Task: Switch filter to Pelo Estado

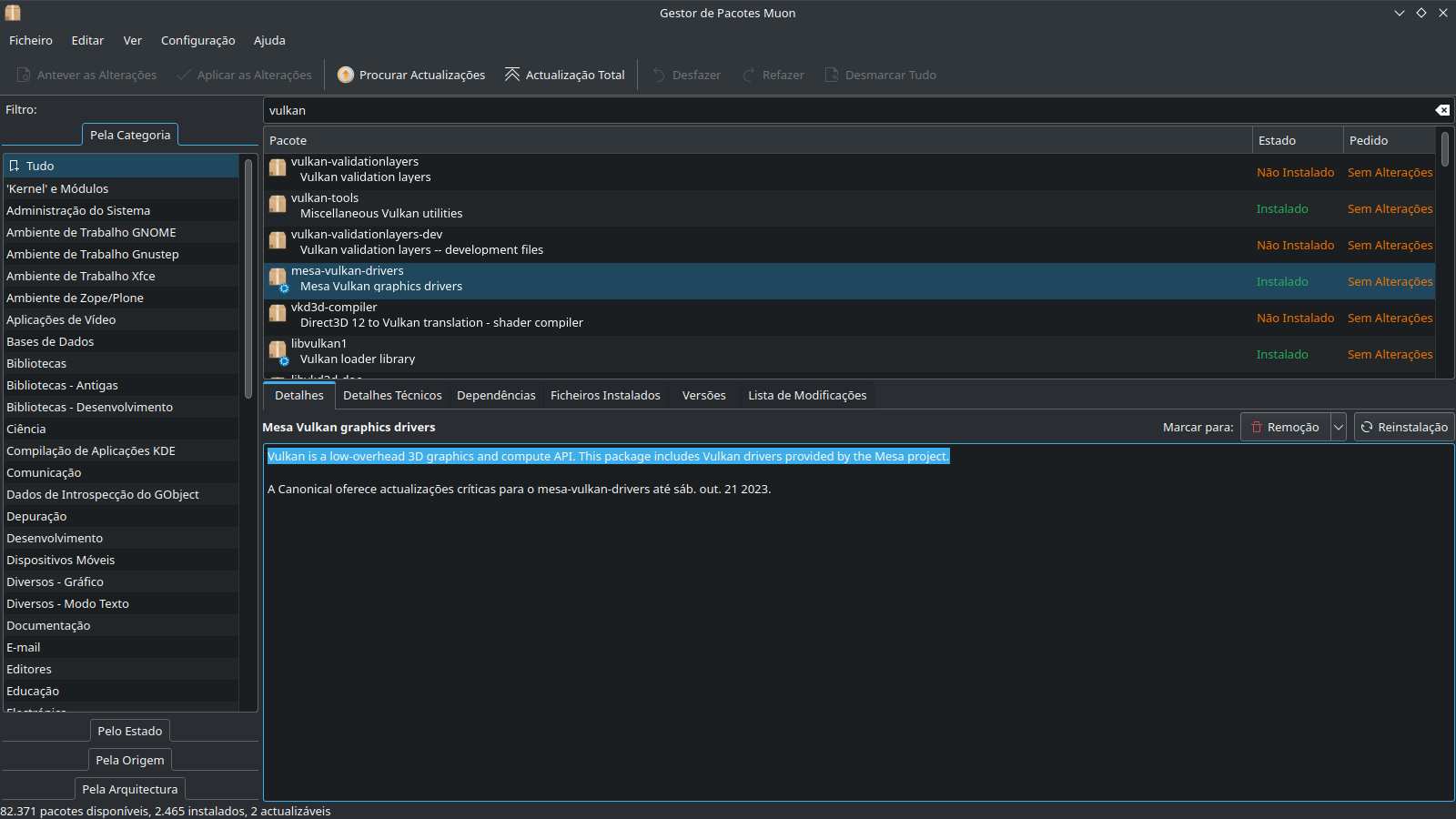Action: pyautogui.click(x=130, y=731)
